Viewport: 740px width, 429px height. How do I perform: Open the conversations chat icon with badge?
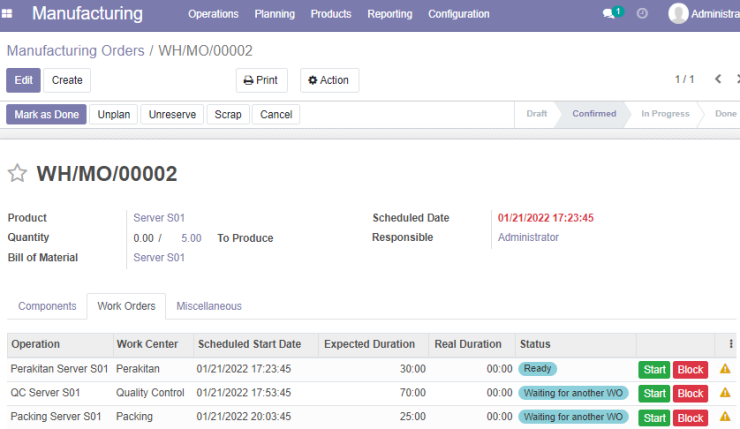tap(613, 13)
